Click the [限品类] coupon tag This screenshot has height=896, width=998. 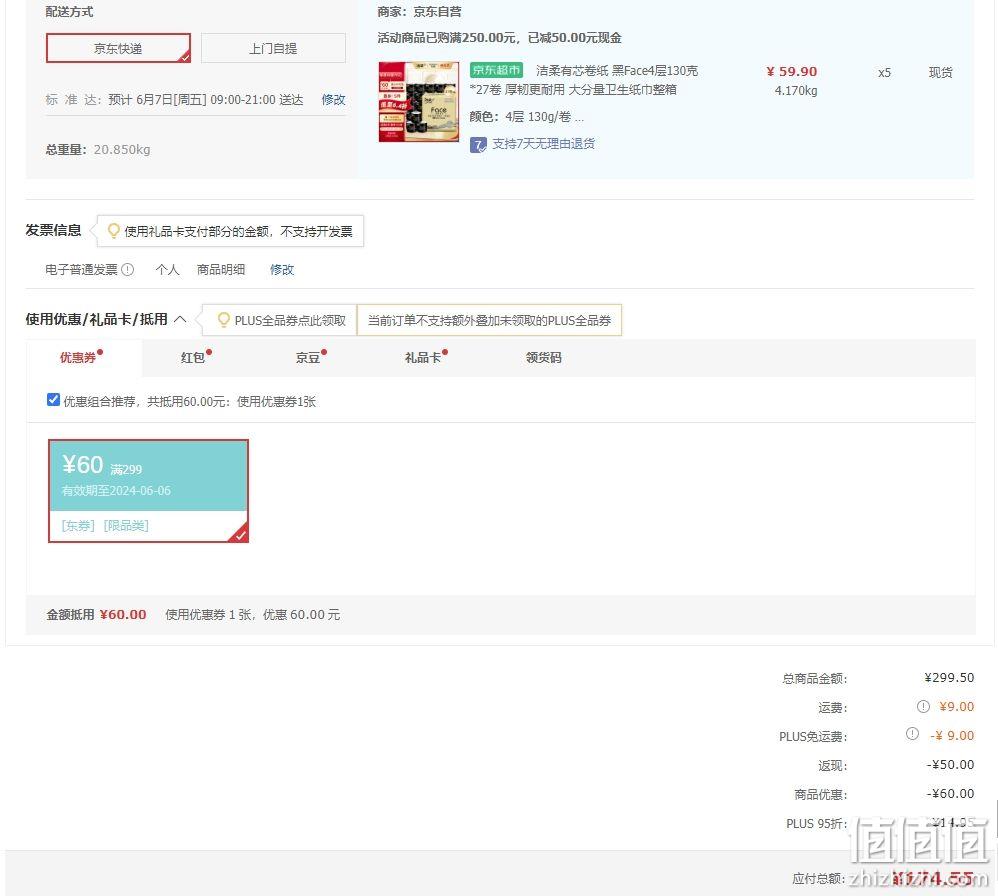(x=126, y=526)
